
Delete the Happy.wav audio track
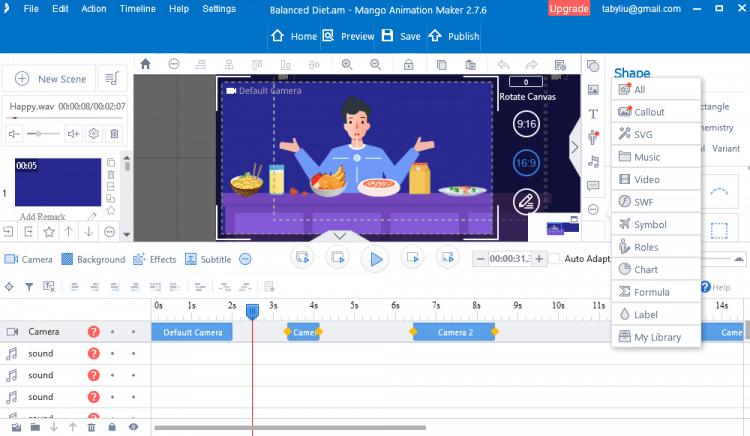(x=114, y=133)
